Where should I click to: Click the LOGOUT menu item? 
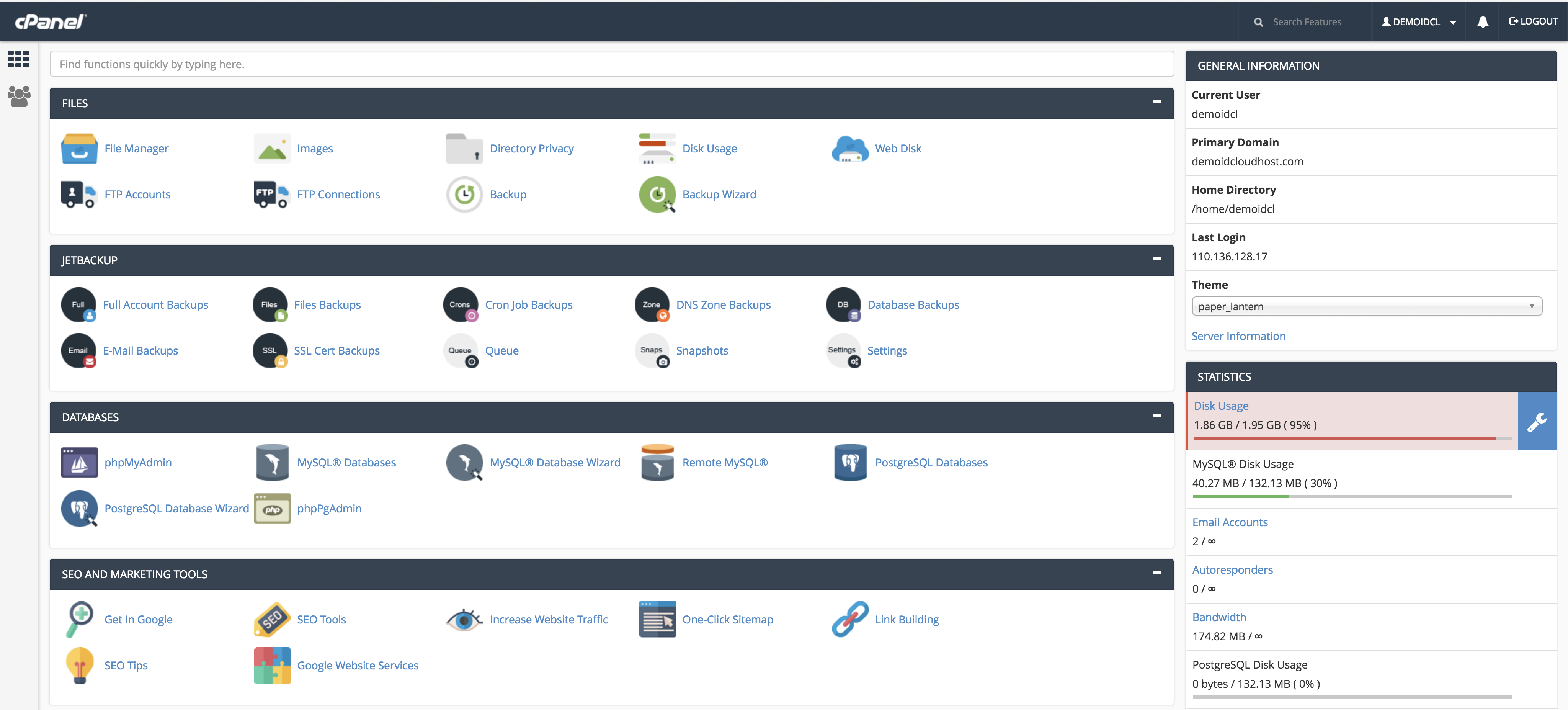(x=1533, y=21)
